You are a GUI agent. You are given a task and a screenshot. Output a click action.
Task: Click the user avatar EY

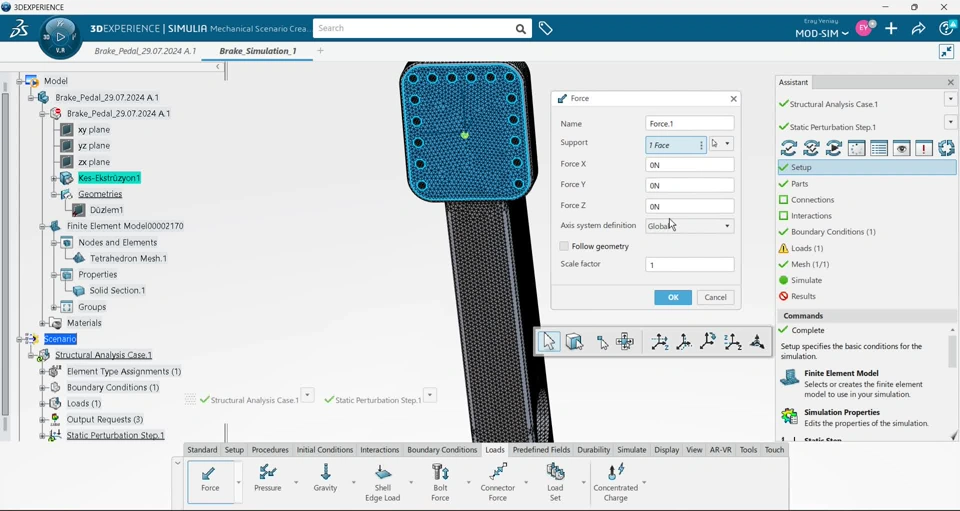(x=864, y=28)
